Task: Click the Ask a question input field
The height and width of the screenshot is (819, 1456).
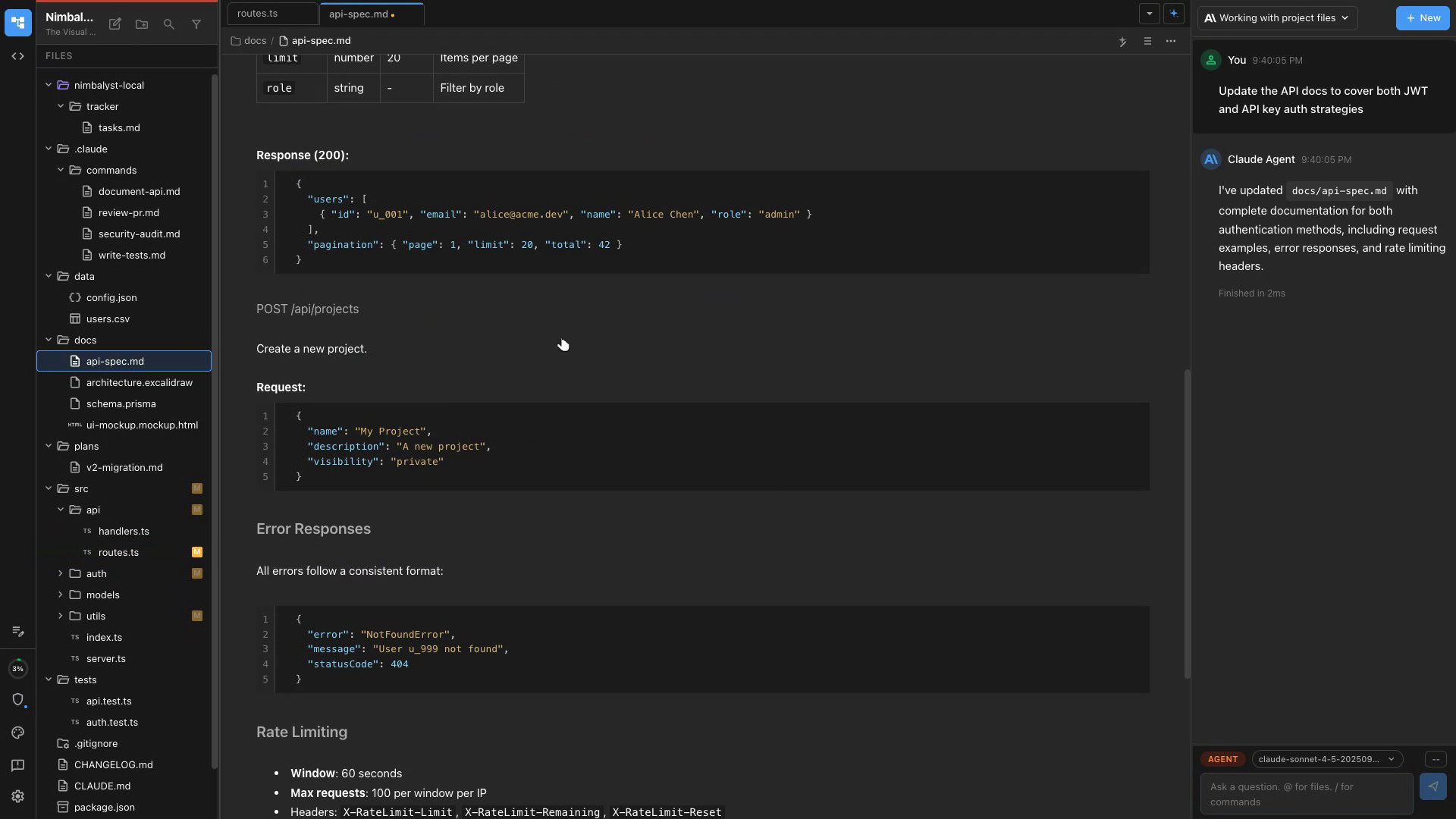Action: point(1304,793)
